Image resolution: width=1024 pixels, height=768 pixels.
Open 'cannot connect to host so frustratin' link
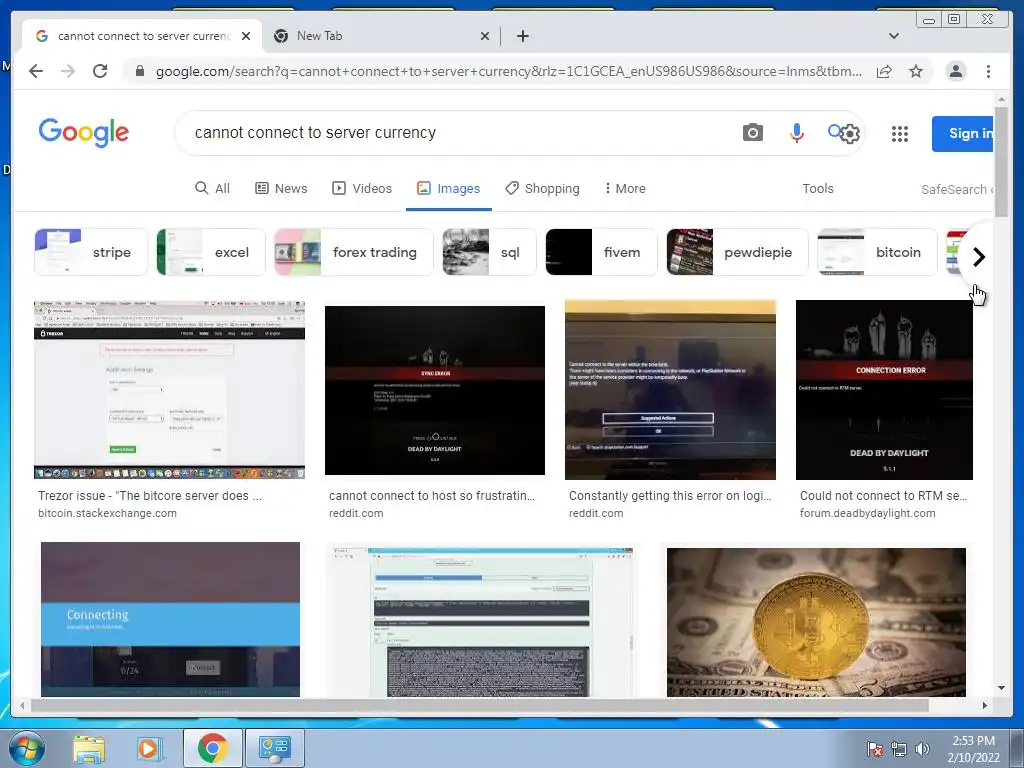432,496
